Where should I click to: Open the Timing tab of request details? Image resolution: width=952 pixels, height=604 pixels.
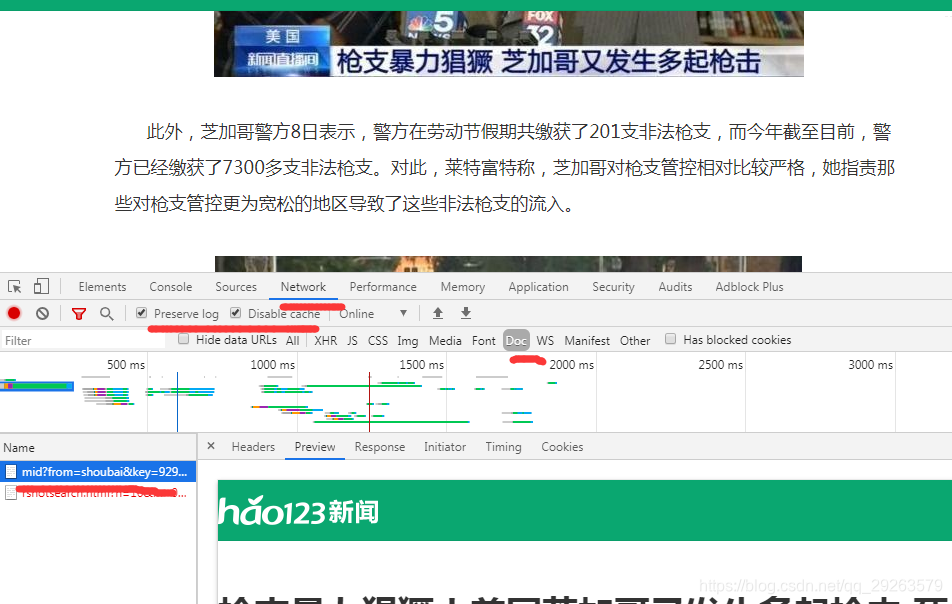coord(503,447)
